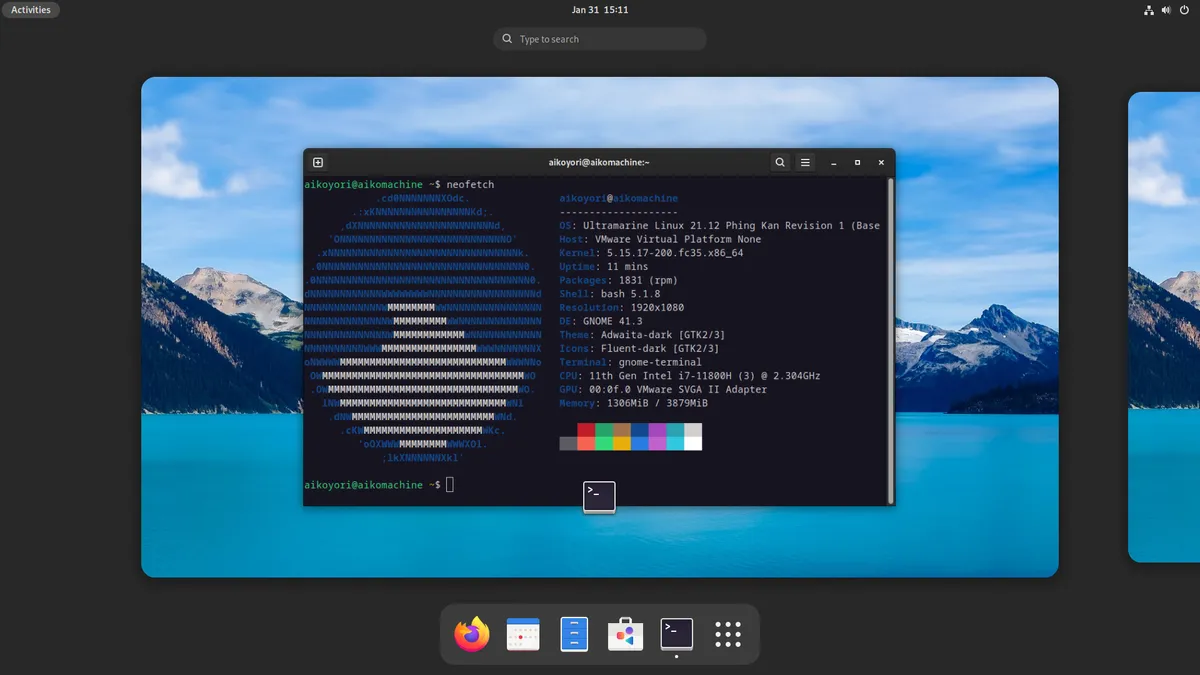This screenshot has width=1200, height=675.
Task: Show the all-applications grid
Action: click(x=727, y=633)
